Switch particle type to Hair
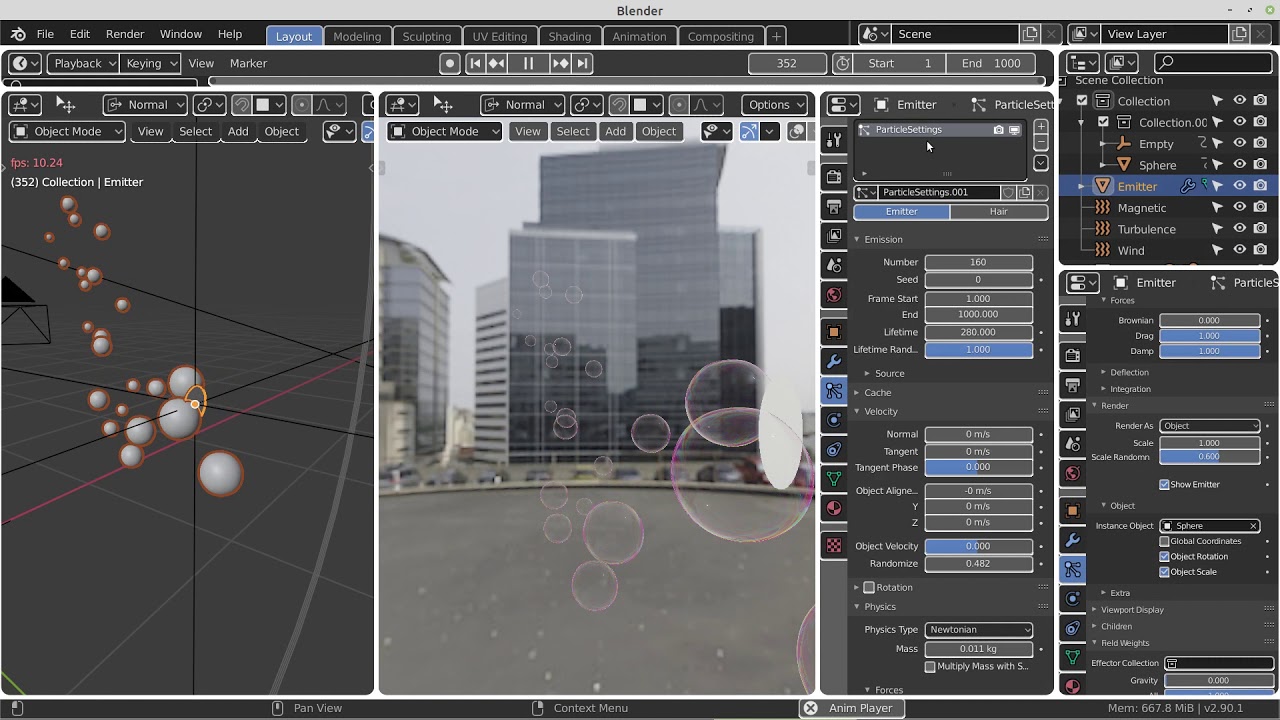This screenshot has height=720, width=1280. 999,212
